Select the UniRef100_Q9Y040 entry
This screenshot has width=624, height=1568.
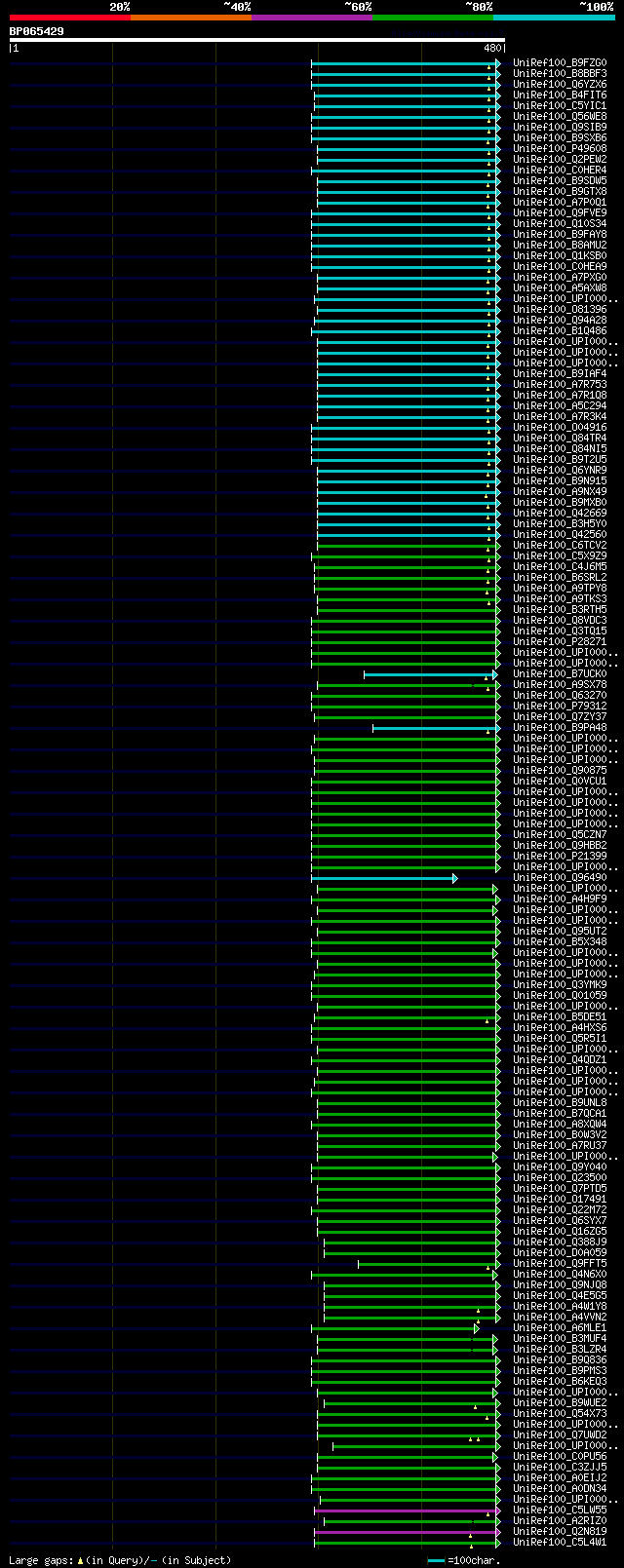(x=560, y=1167)
